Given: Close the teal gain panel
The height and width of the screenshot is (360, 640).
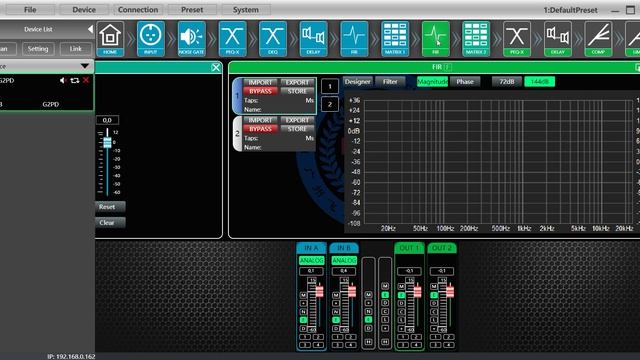Looking at the screenshot, I should [x=216, y=67].
